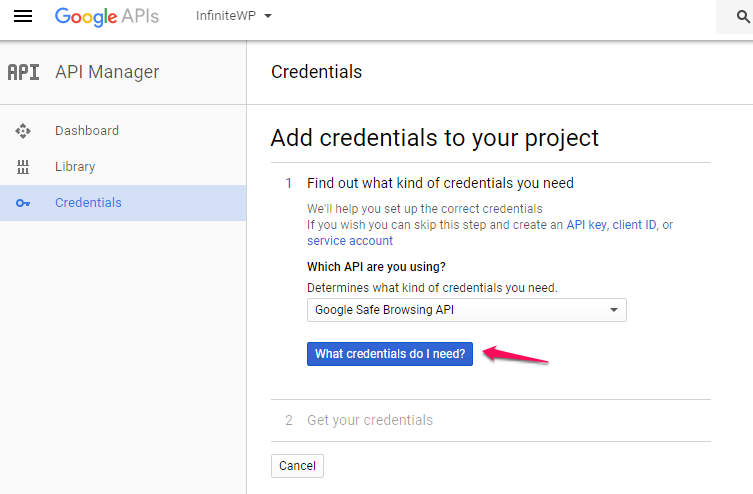
Task: Open the service account link
Action: [350, 241]
